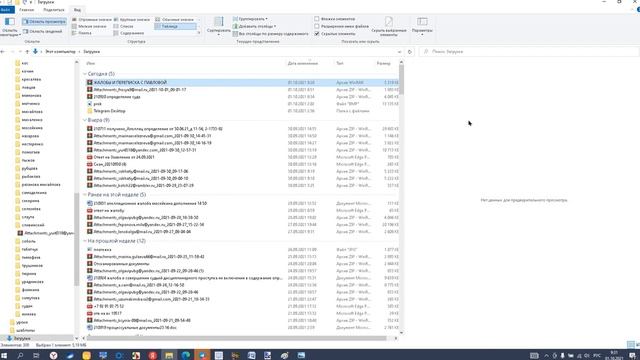640x360 pixels.
Task: Open taskbar search magnifier
Action: coord(20,356)
